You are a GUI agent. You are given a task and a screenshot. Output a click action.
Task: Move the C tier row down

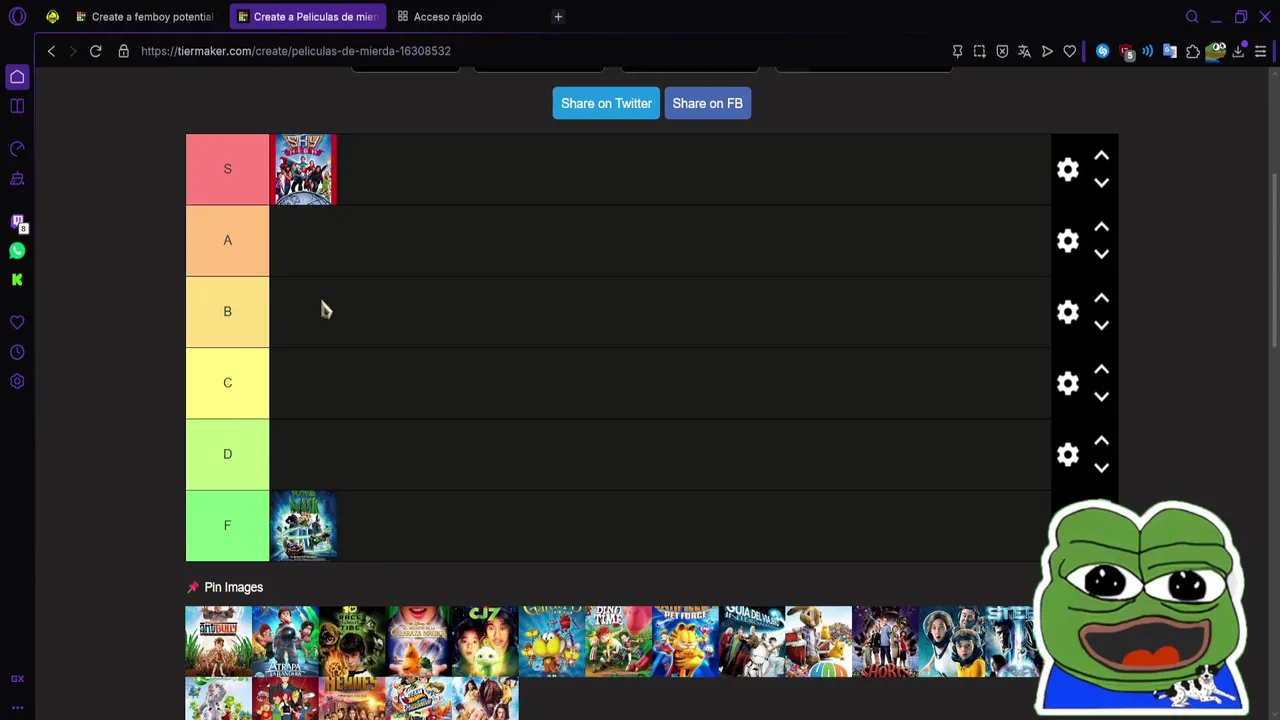(1101, 397)
